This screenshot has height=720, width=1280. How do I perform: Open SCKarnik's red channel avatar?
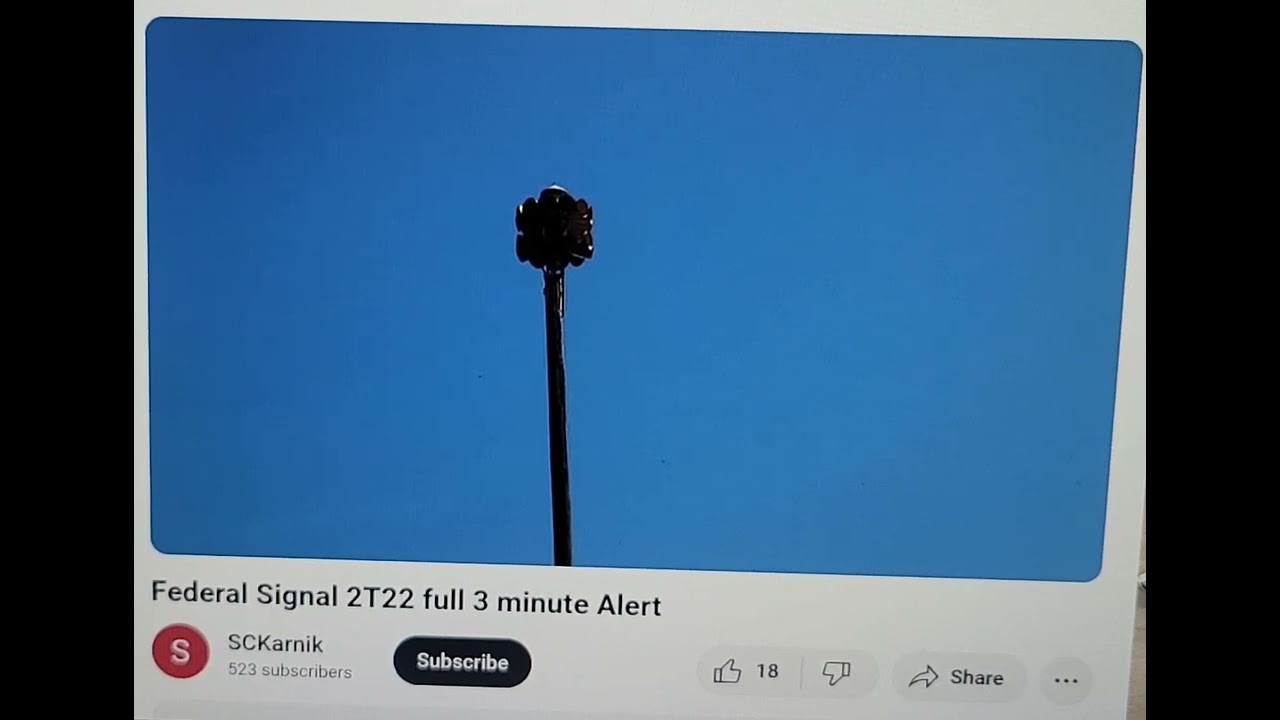coord(180,651)
